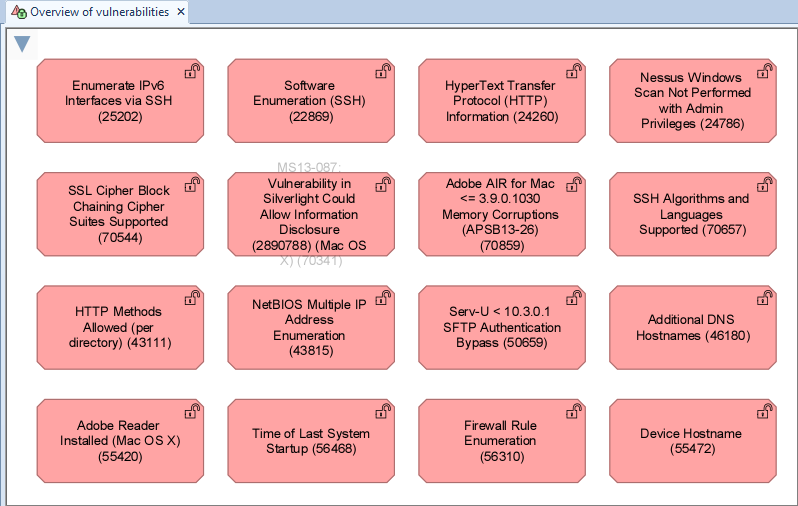This screenshot has width=798, height=506.
Task: Click lock icon on HTTP Methods Allowed node
Action: point(192,298)
